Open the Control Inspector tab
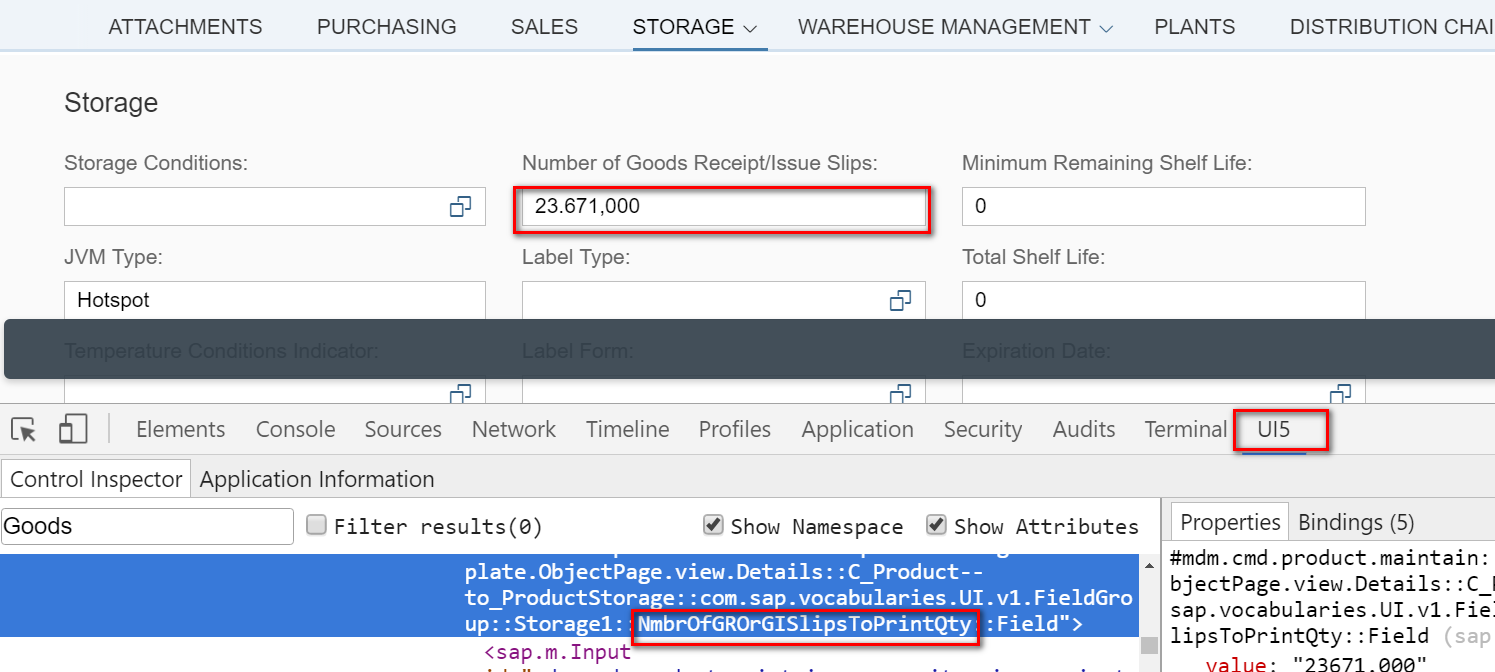1495x672 pixels. pos(96,479)
